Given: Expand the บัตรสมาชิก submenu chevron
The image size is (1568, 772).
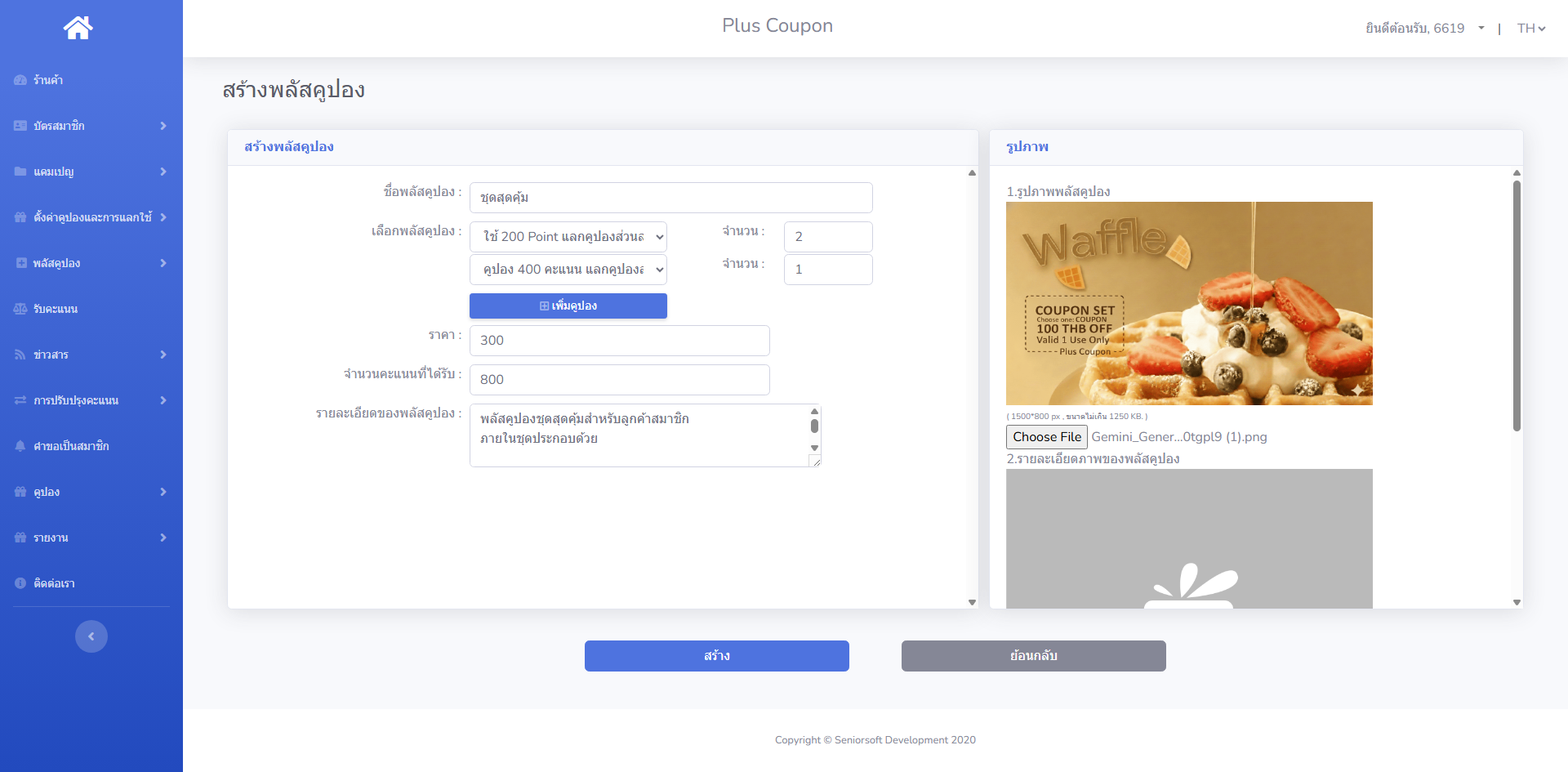Looking at the screenshot, I should point(163,126).
